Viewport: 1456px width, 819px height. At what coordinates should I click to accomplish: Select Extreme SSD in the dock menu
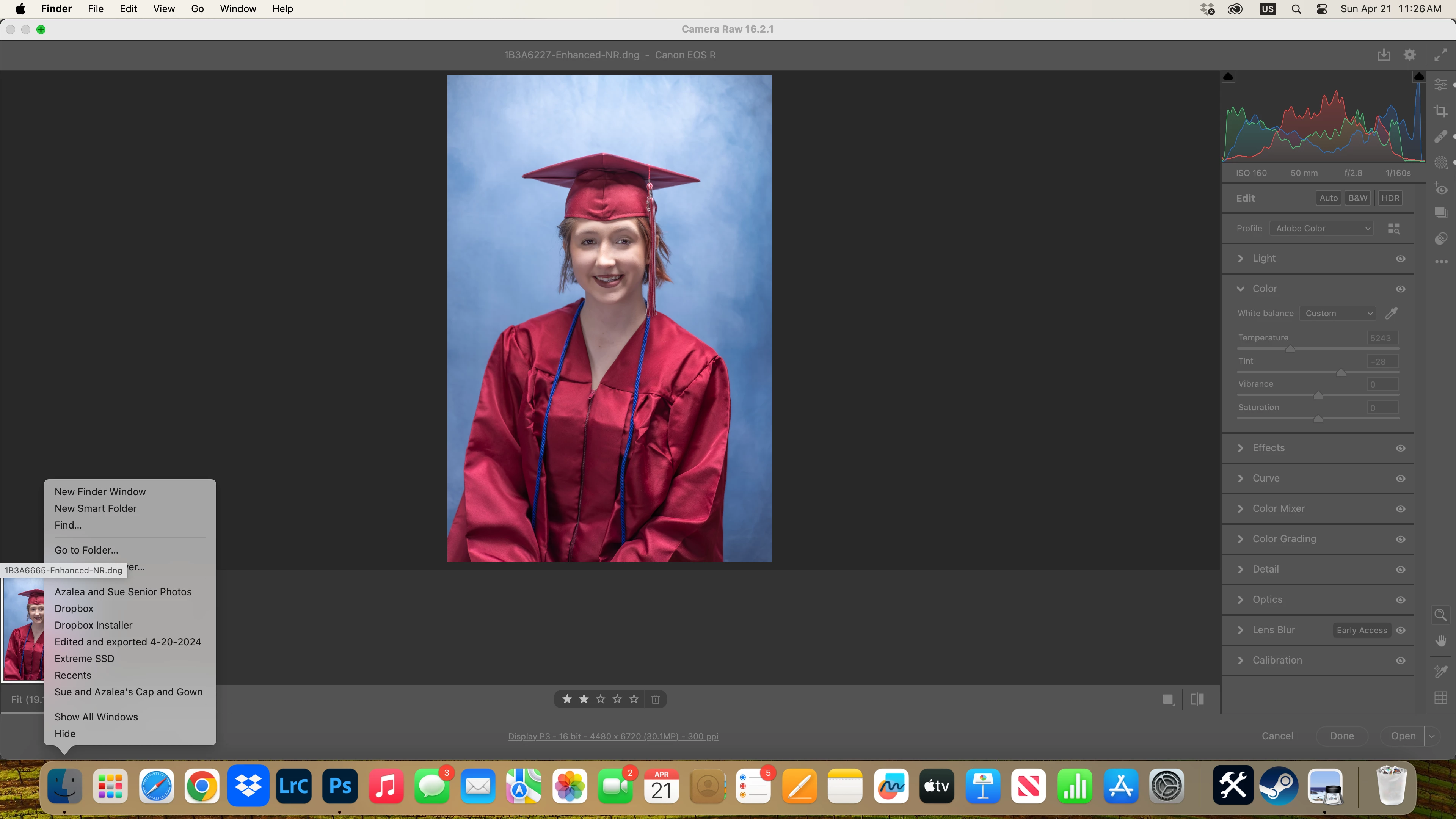84,659
